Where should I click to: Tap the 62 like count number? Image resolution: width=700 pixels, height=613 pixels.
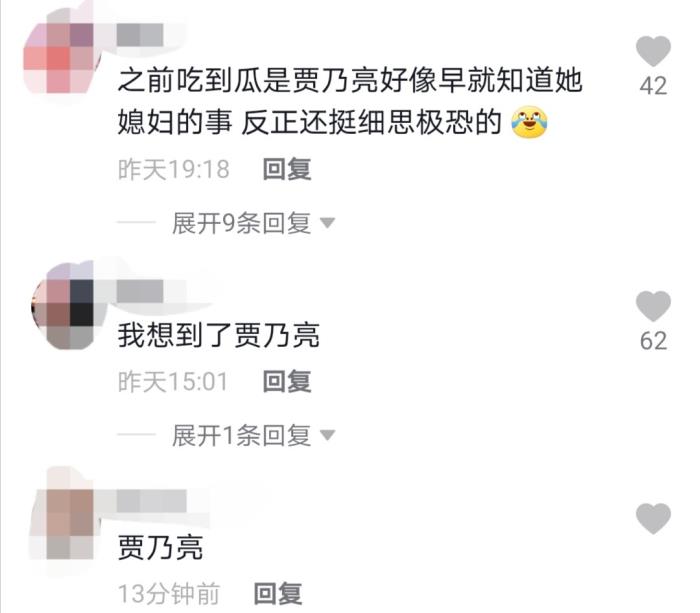point(653,341)
